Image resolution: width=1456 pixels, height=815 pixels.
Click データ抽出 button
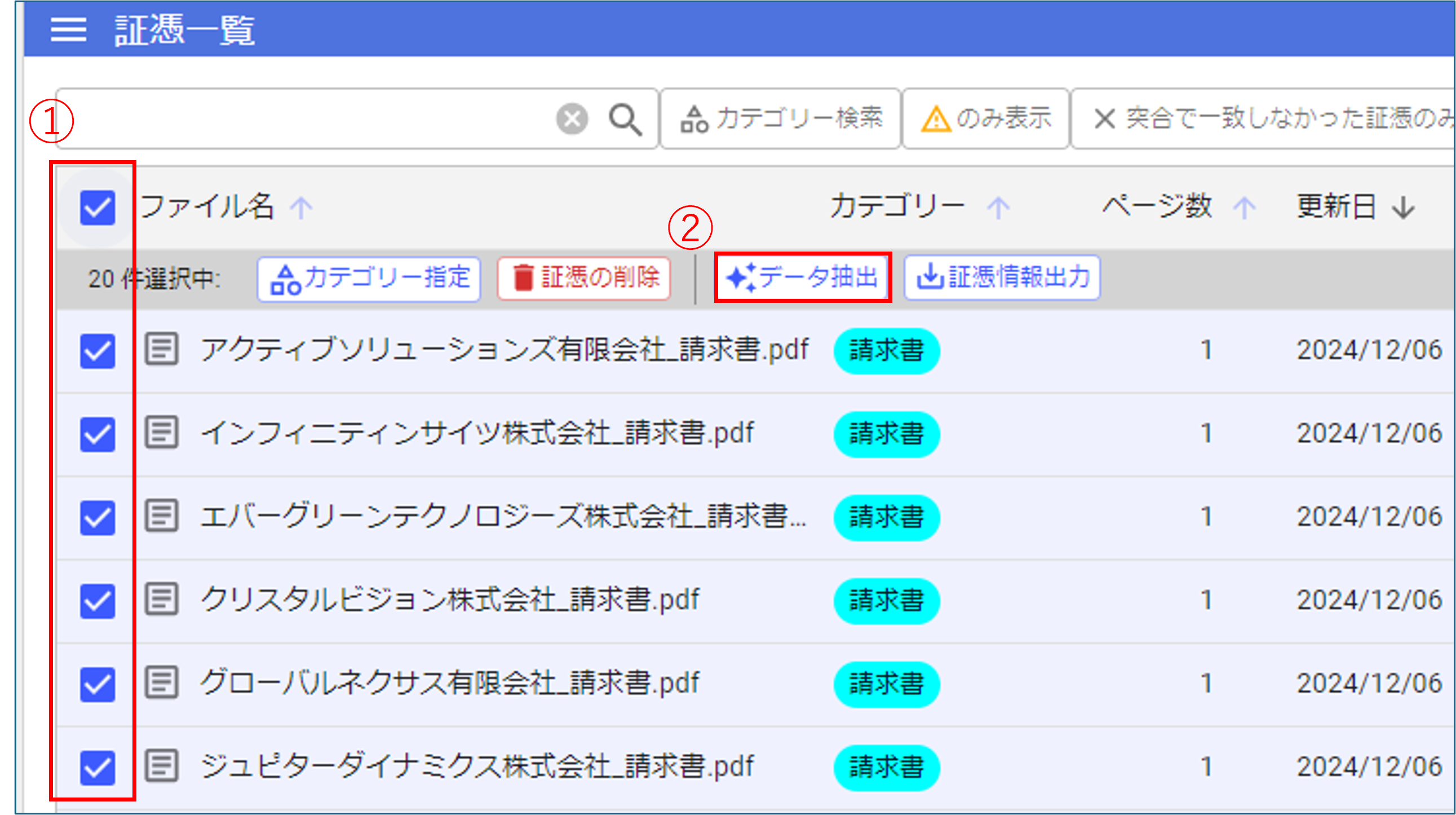tap(802, 277)
